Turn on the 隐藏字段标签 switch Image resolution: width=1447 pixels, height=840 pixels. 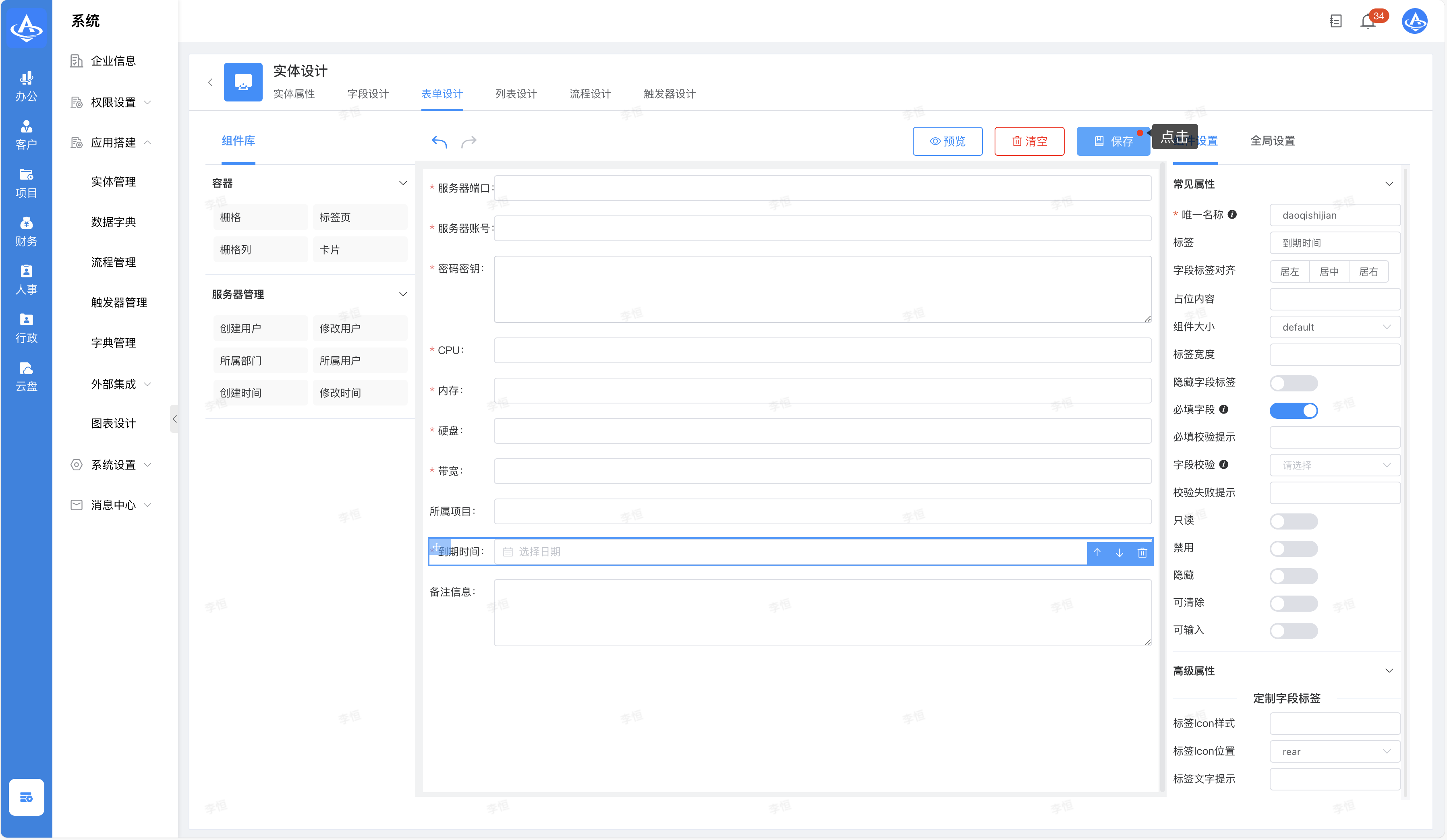click(x=1293, y=383)
